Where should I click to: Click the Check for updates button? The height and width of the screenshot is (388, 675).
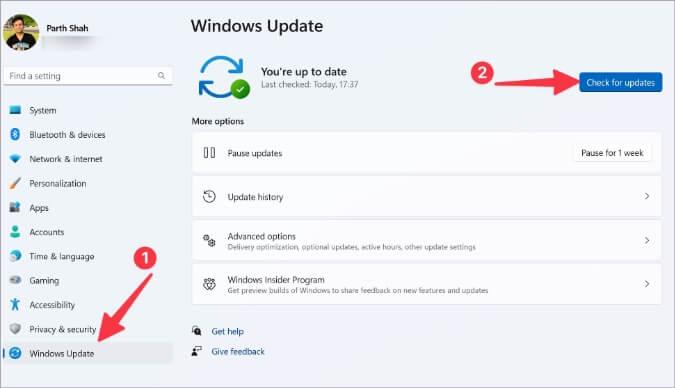point(620,82)
